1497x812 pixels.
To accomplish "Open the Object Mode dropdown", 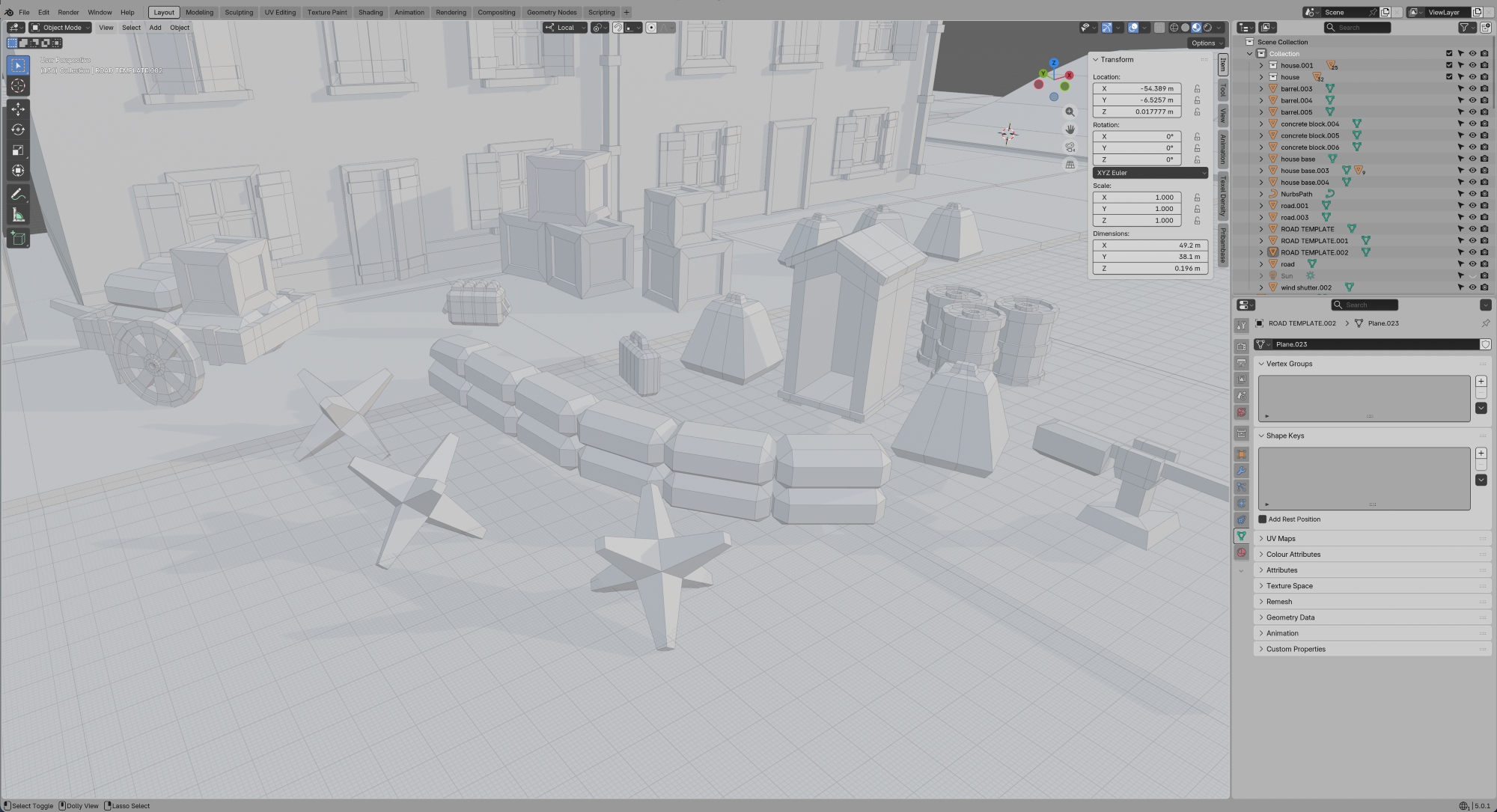I will point(61,28).
